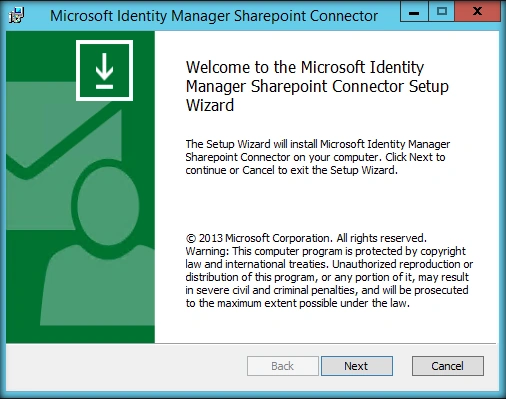The image size is (506, 399).
Task: Click the "© 2013 Microsoft Corporation" copyright line
Action: point(306,238)
